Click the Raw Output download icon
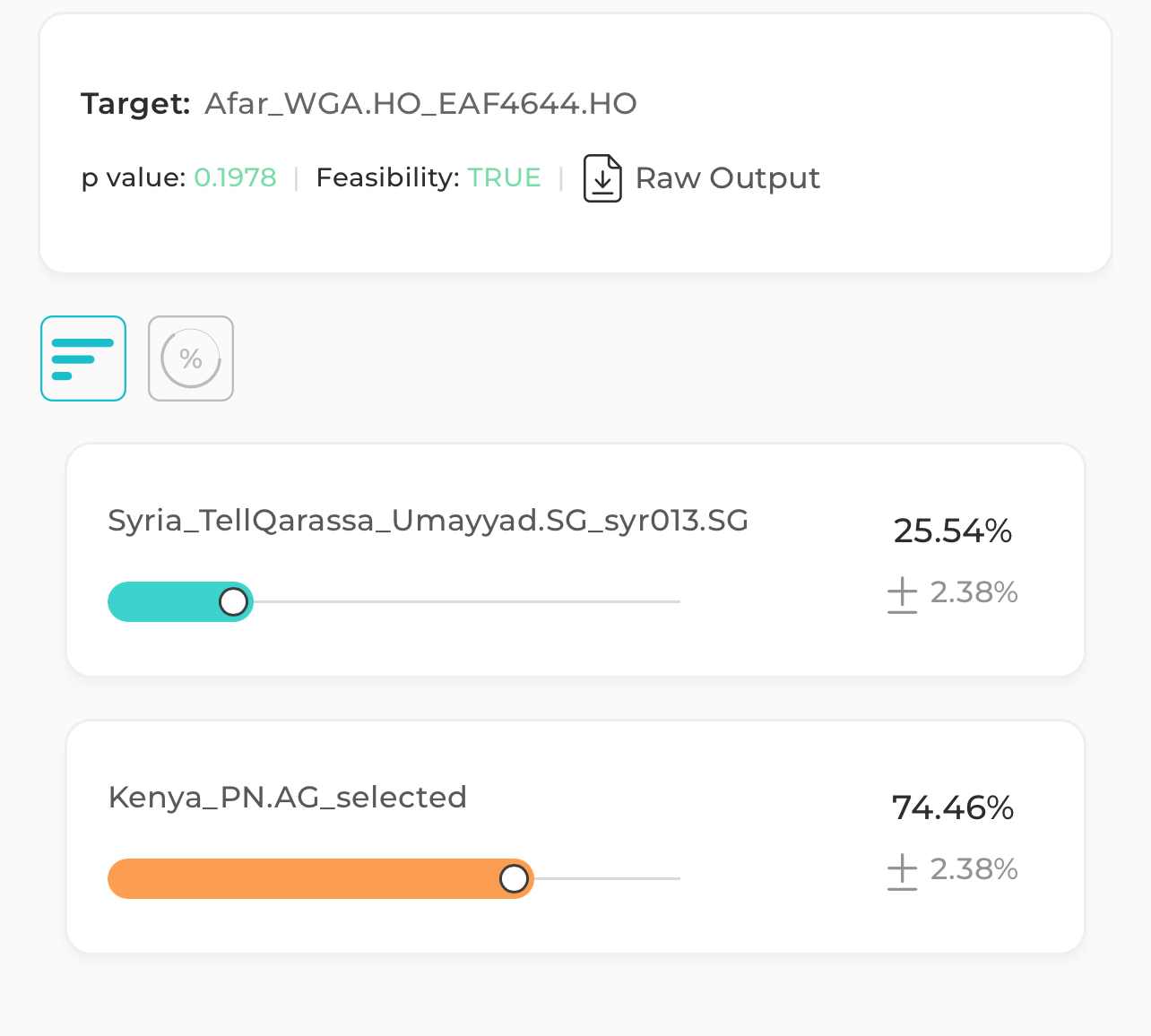This screenshot has height=1036, width=1151. (x=602, y=177)
